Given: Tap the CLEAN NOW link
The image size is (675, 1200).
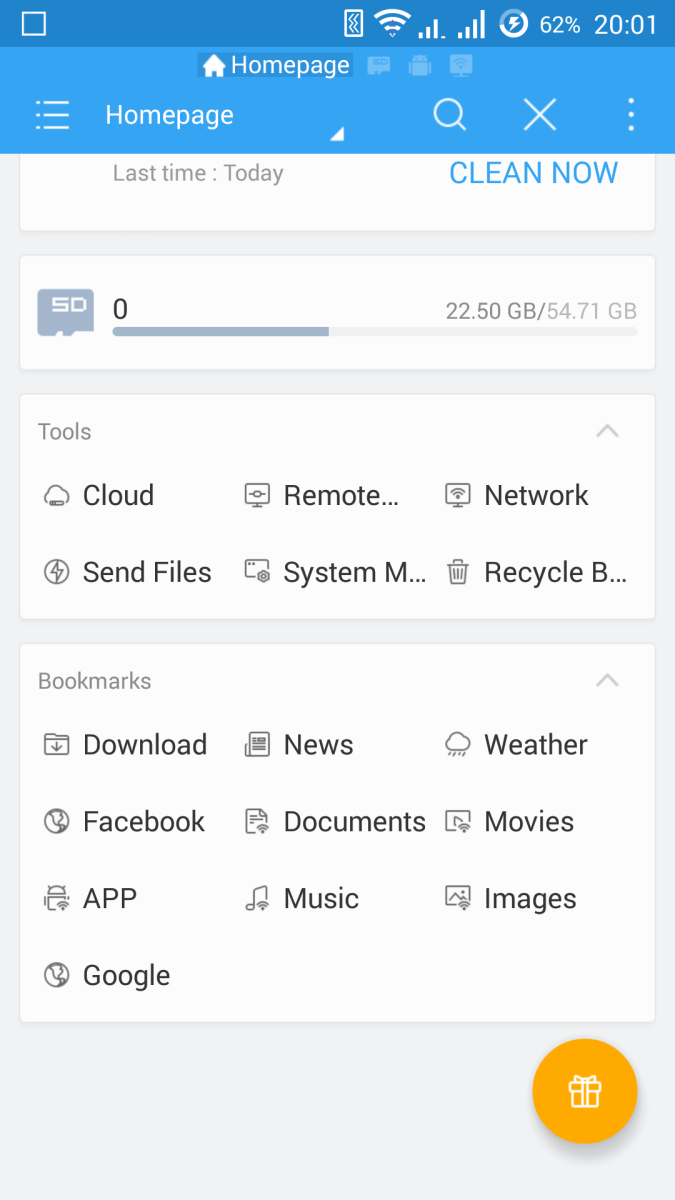Looking at the screenshot, I should [x=533, y=173].
